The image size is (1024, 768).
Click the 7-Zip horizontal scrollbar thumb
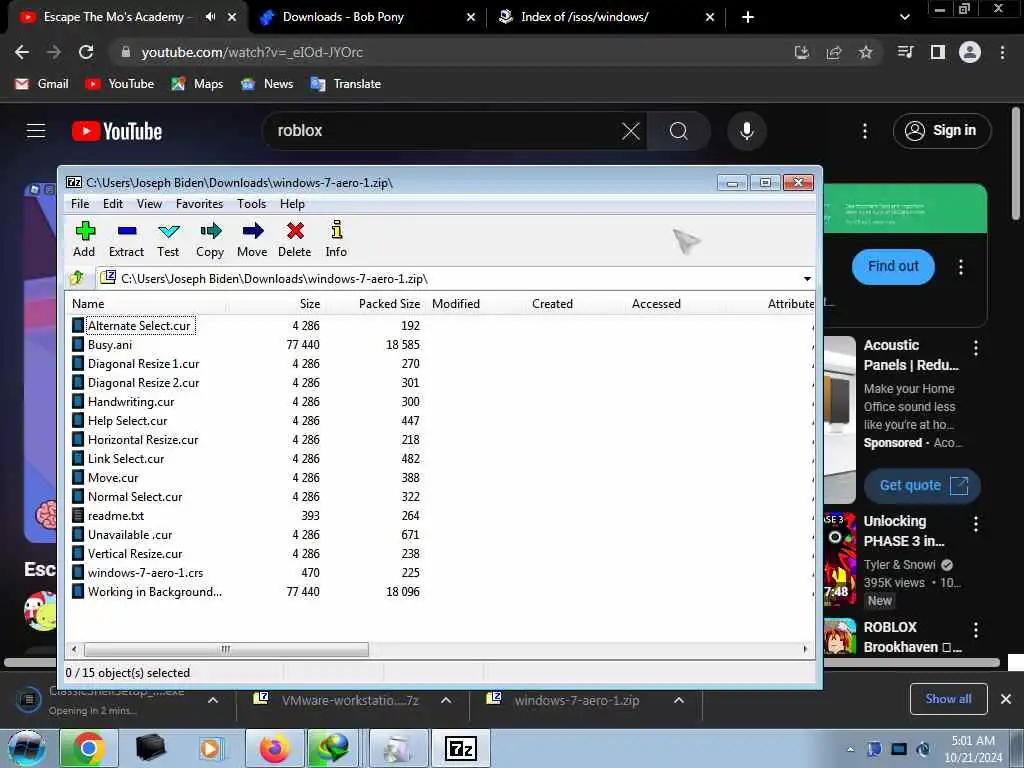click(226, 649)
